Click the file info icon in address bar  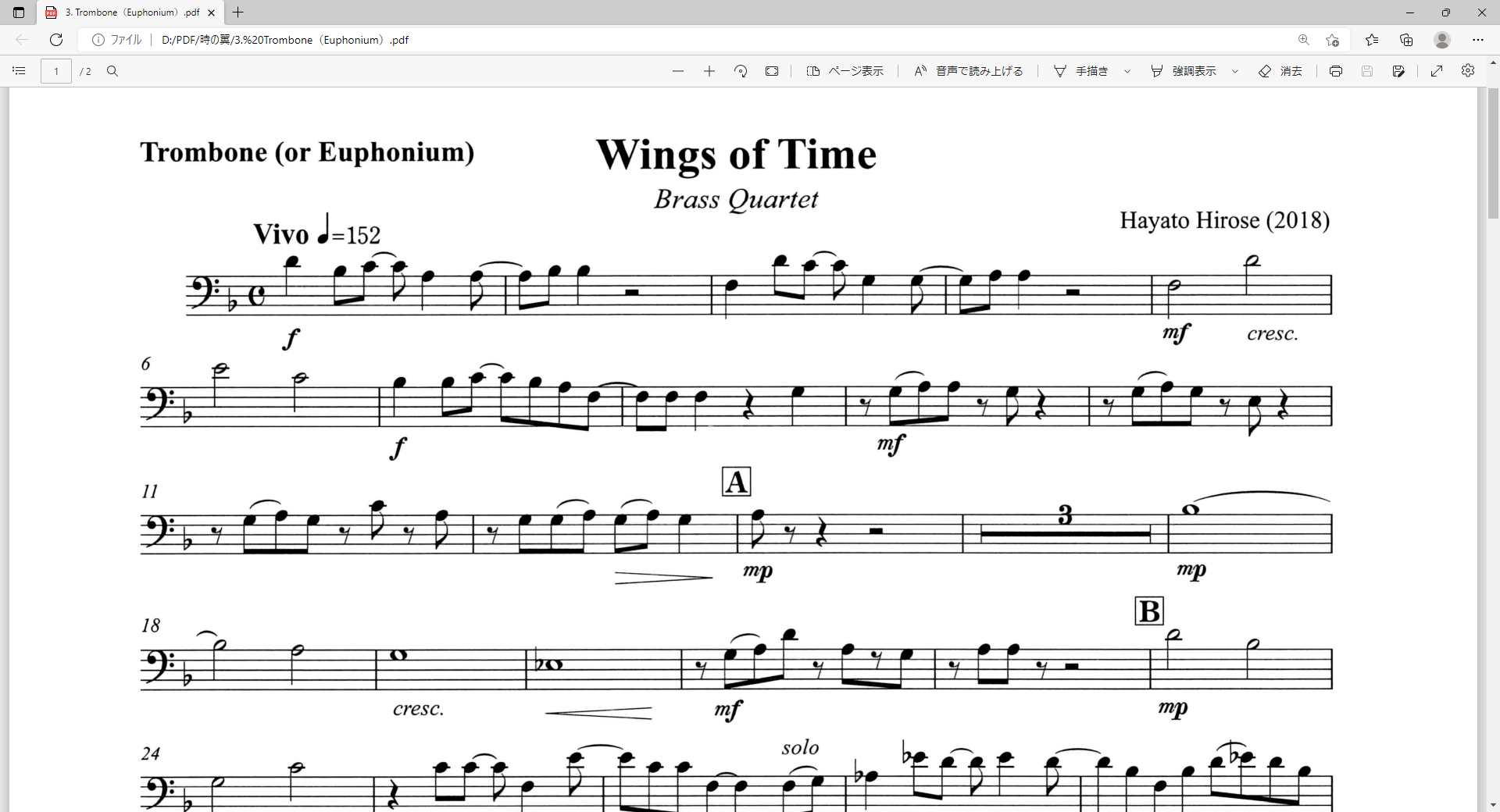click(x=98, y=40)
